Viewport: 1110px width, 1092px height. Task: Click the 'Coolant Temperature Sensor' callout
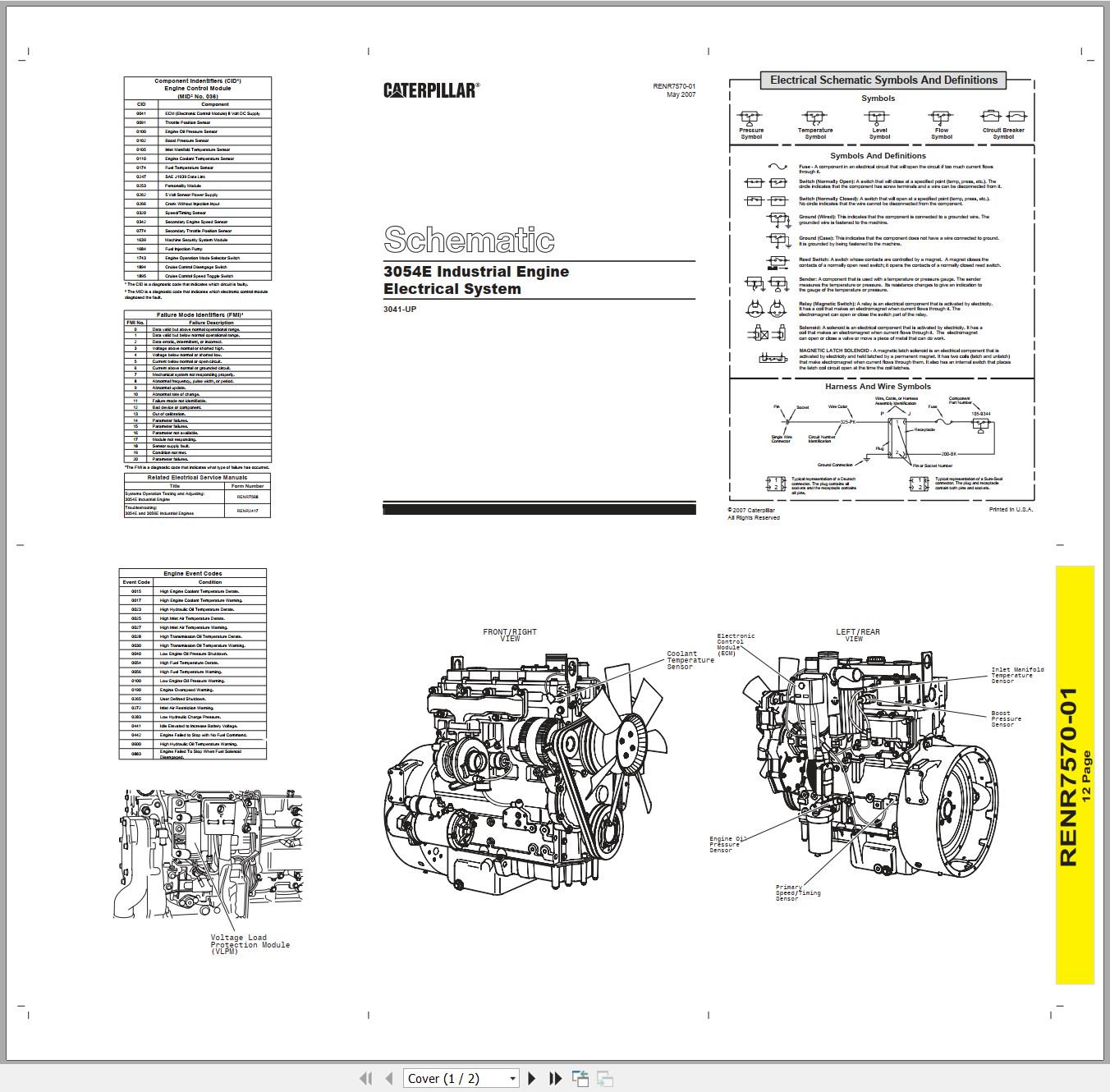tap(690, 660)
